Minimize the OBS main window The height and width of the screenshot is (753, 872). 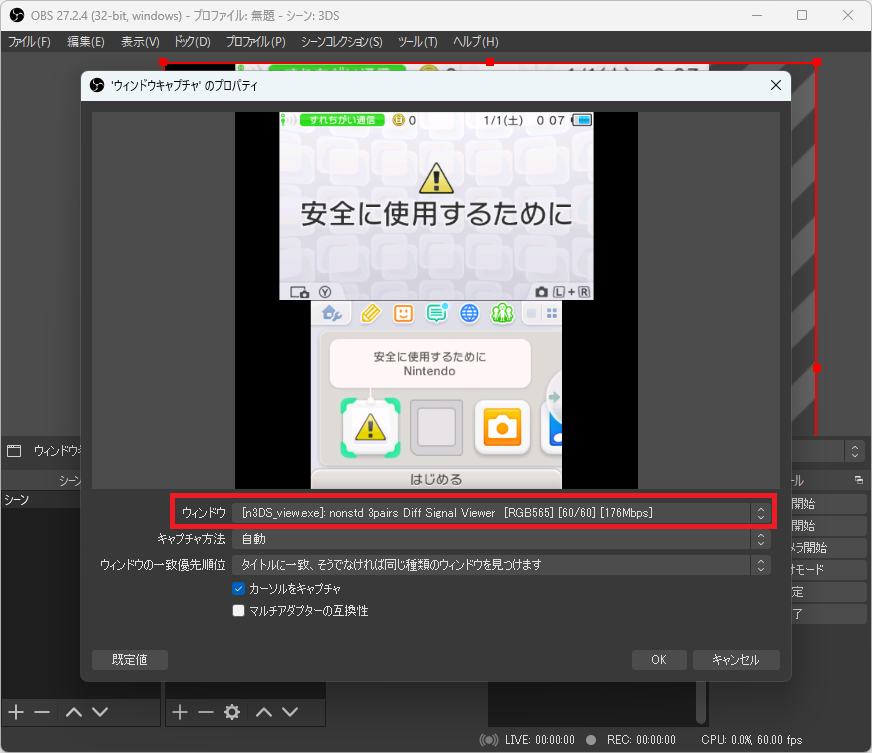756,15
